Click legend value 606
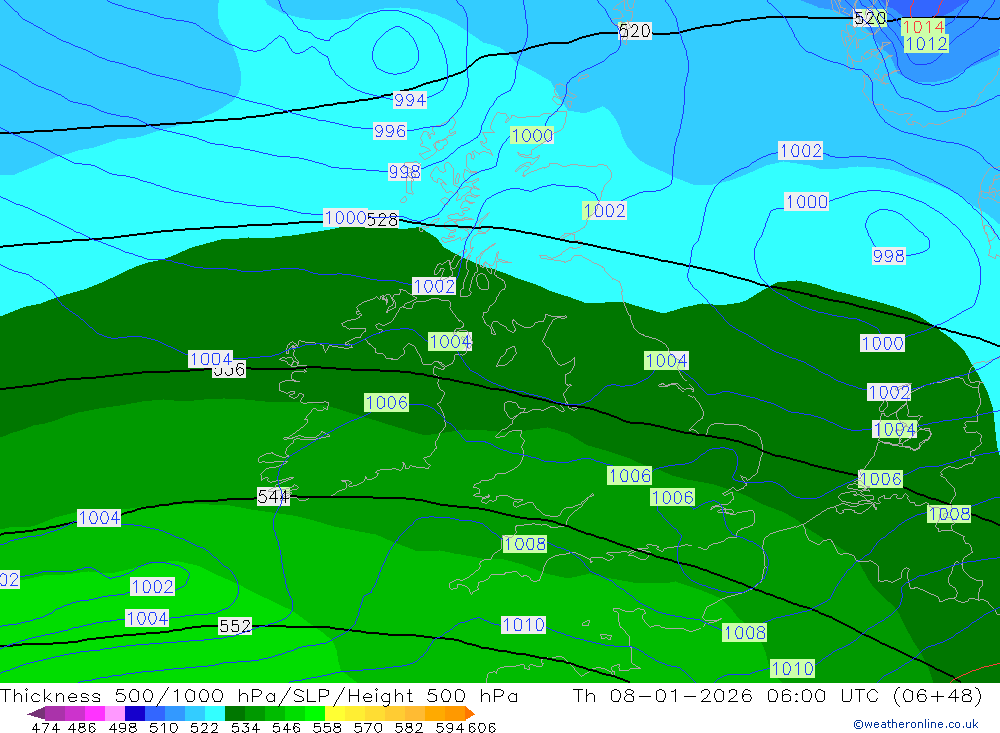This screenshot has width=1000, height=733. (x=481, y=728)
